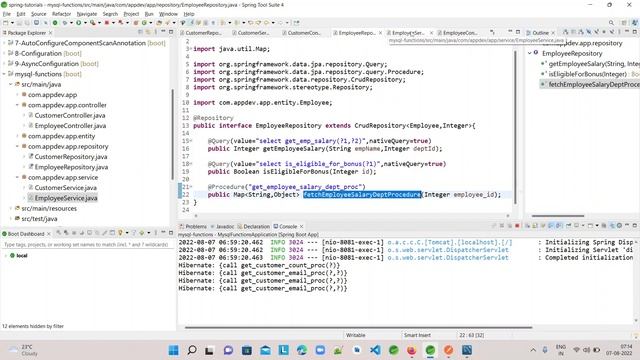The width and height of the screenshot is (640, 360).
Task: Select CustomerService.java in Package Explorer
Action: click(x=65, y=188)
